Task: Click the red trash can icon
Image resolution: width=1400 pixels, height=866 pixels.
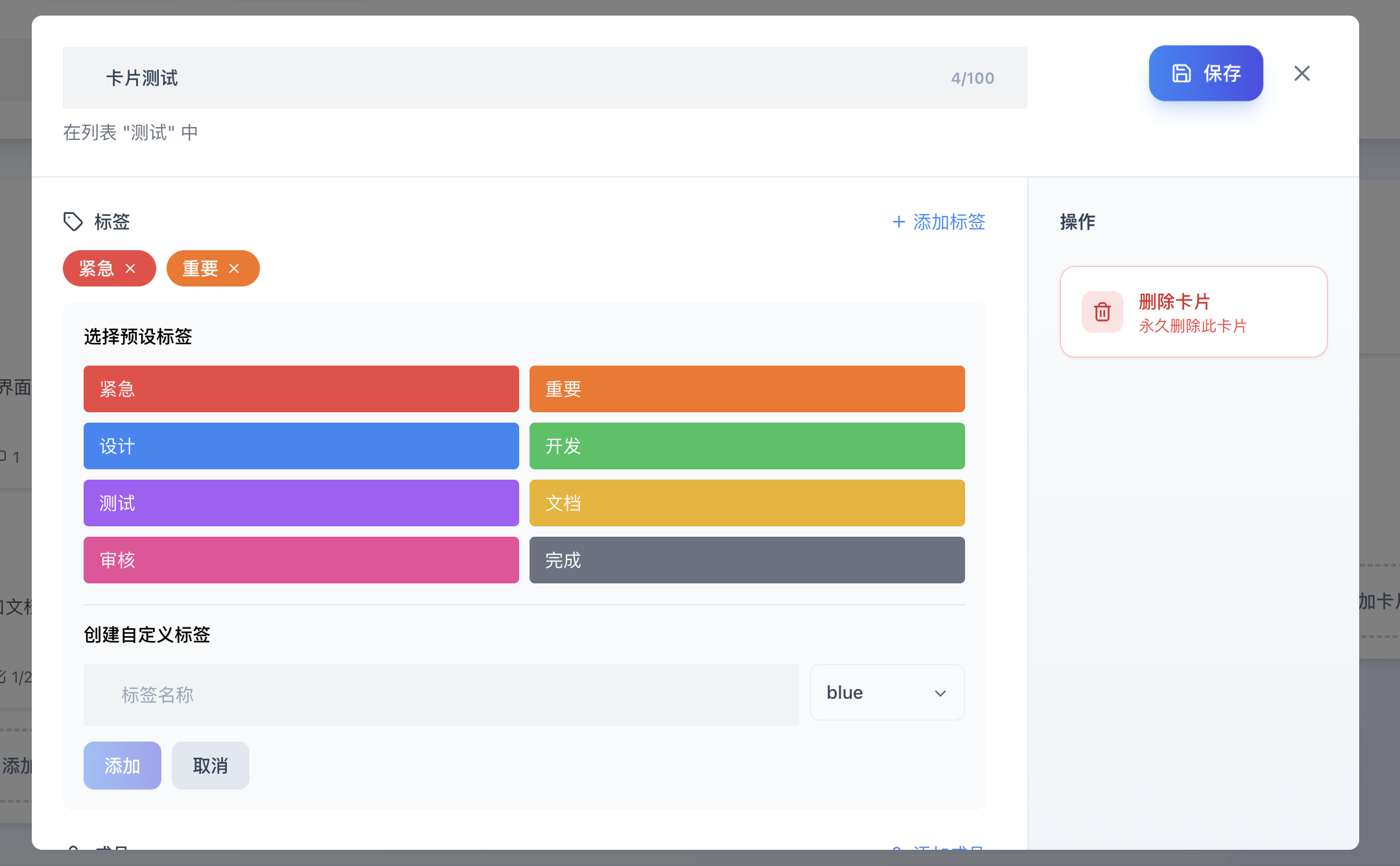Action: [1102, 312]
